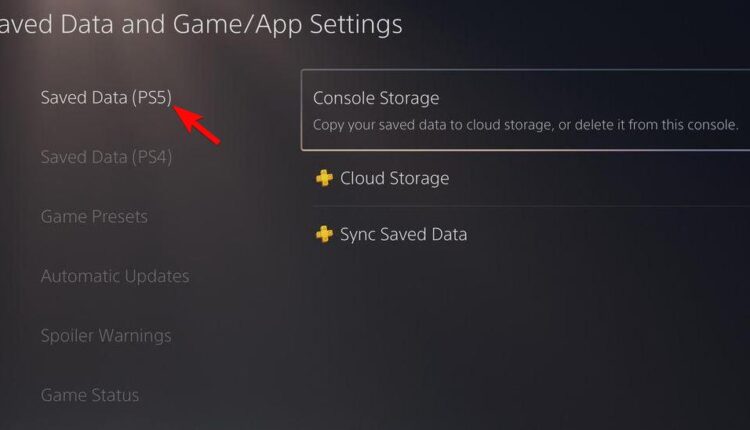Open the Cloud Storage option
Screen dimensions: 750x430
[394, 178]
